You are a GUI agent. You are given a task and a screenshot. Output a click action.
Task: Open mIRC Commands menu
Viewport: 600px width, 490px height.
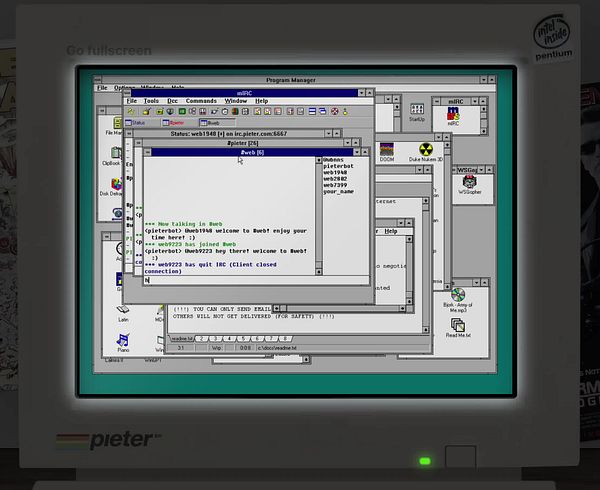pos(201,101)
